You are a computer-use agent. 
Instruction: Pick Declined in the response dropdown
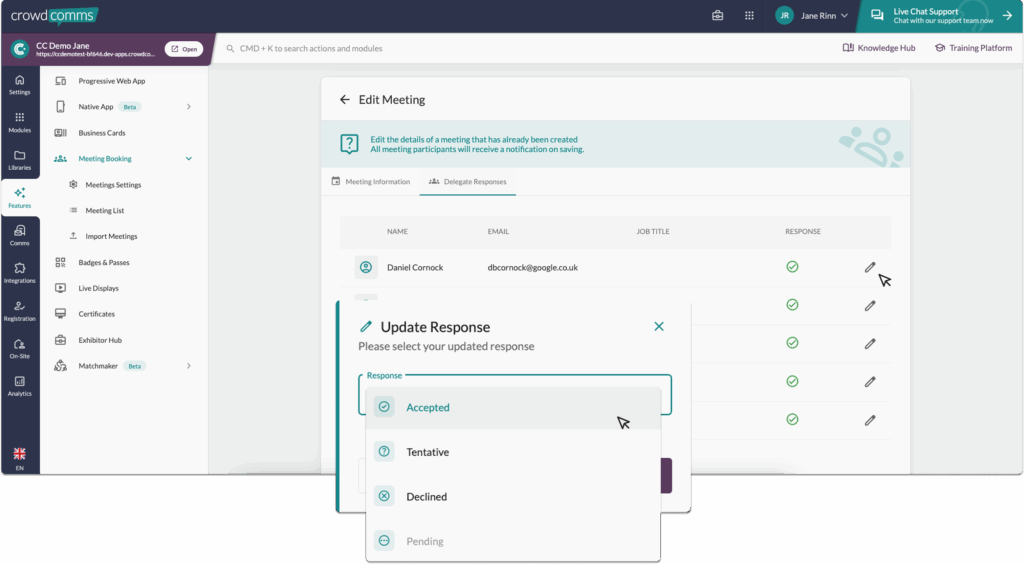[x=426, y=497]
